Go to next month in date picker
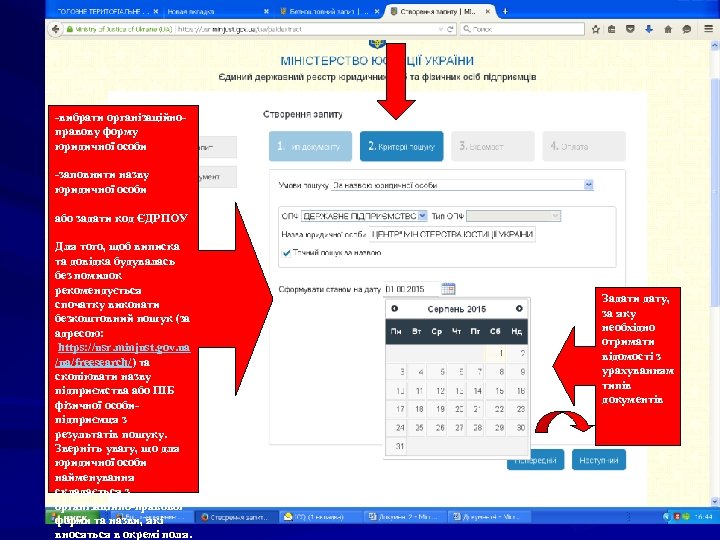The height and width of the screenshot is (540, 720). 519,309
